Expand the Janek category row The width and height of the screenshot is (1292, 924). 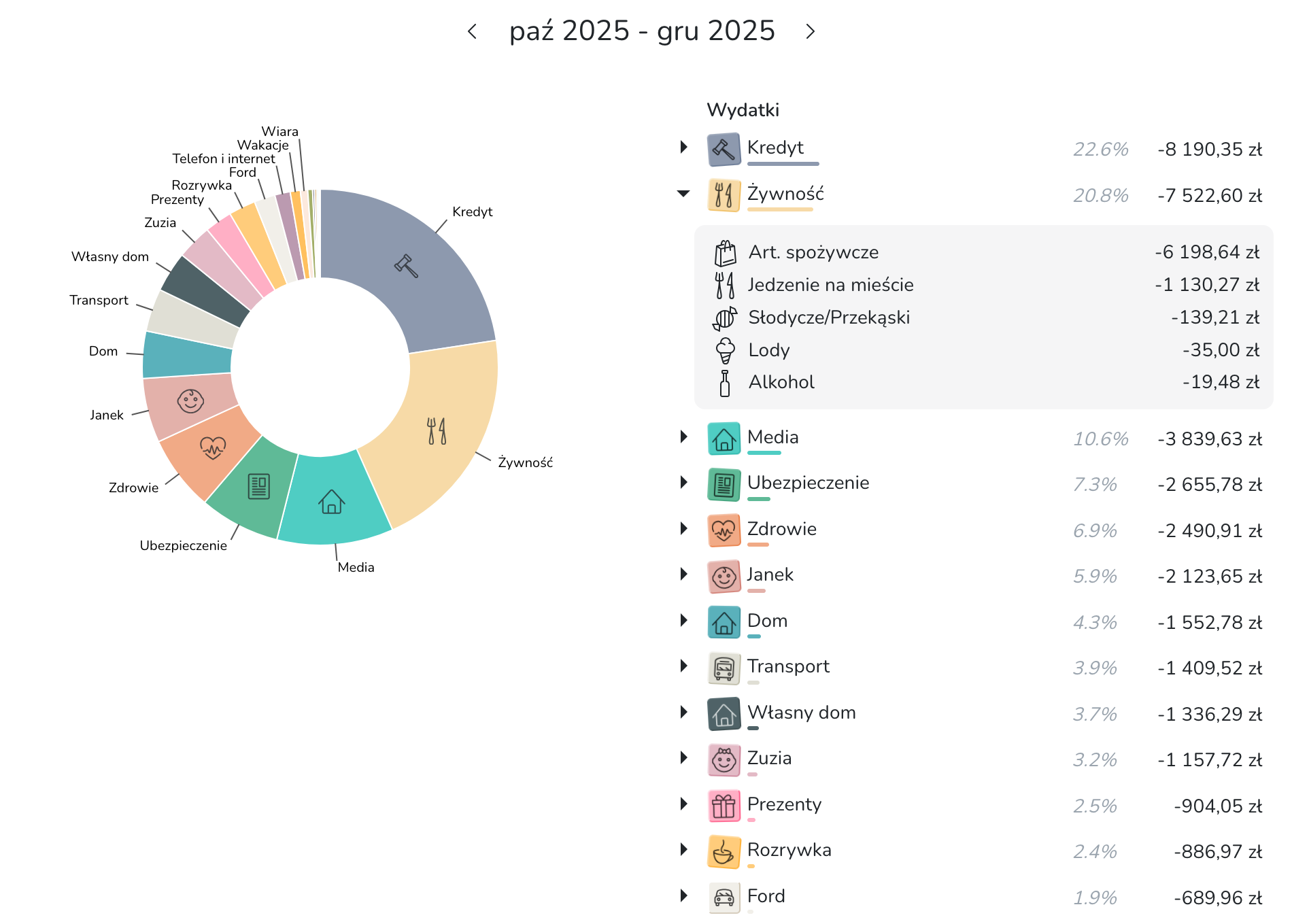[x=683, y=575]
